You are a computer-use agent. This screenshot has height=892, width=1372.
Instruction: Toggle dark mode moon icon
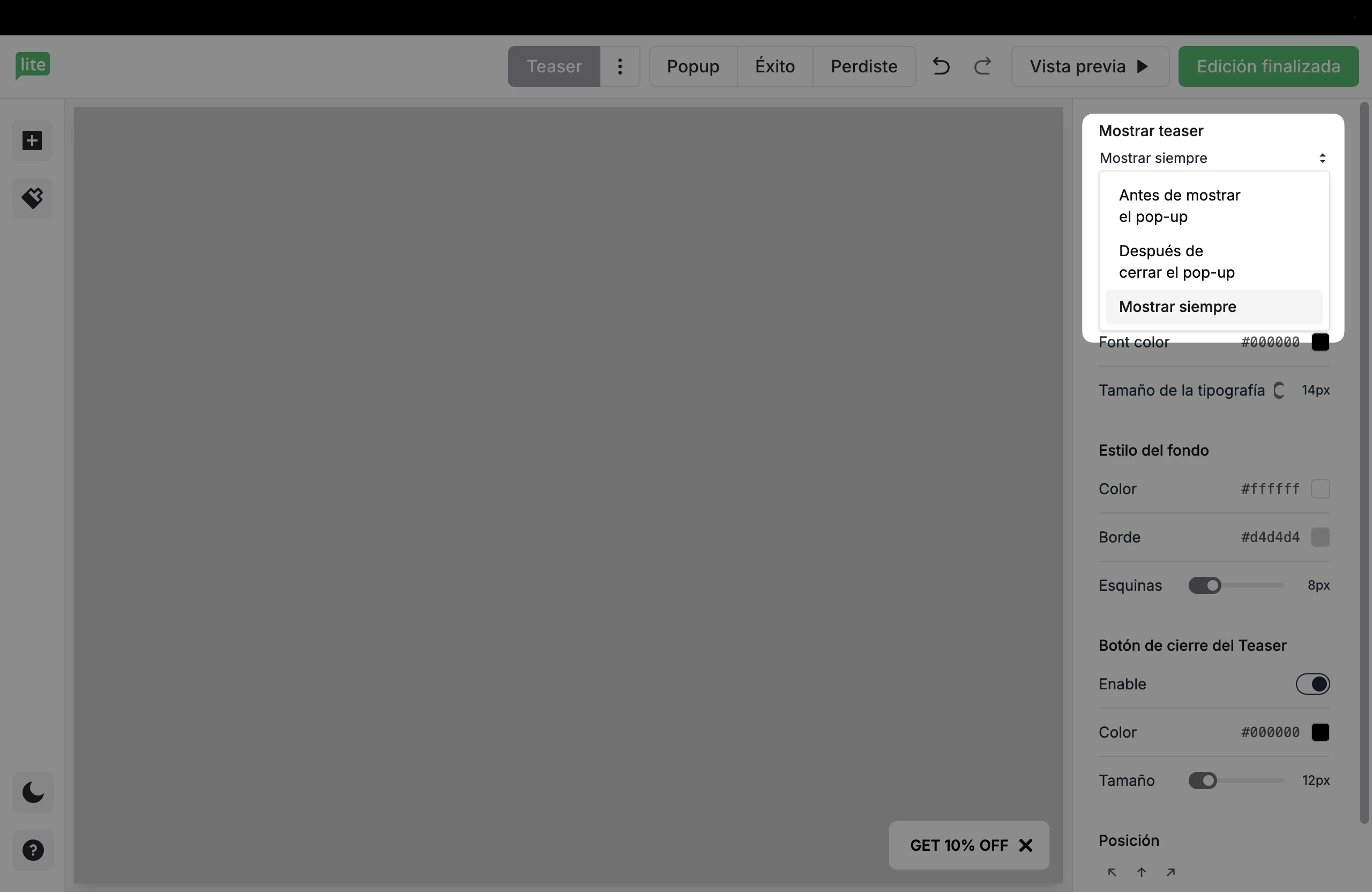click(x=33, y=792)
